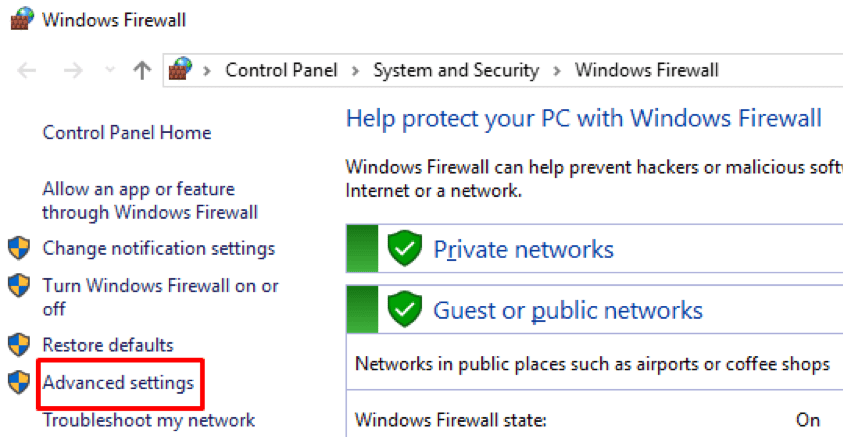The height and width of the screenshot is (437, 843).
Task: Select System and Security in the breadcrumb
Action: click(x=455, y=70)
